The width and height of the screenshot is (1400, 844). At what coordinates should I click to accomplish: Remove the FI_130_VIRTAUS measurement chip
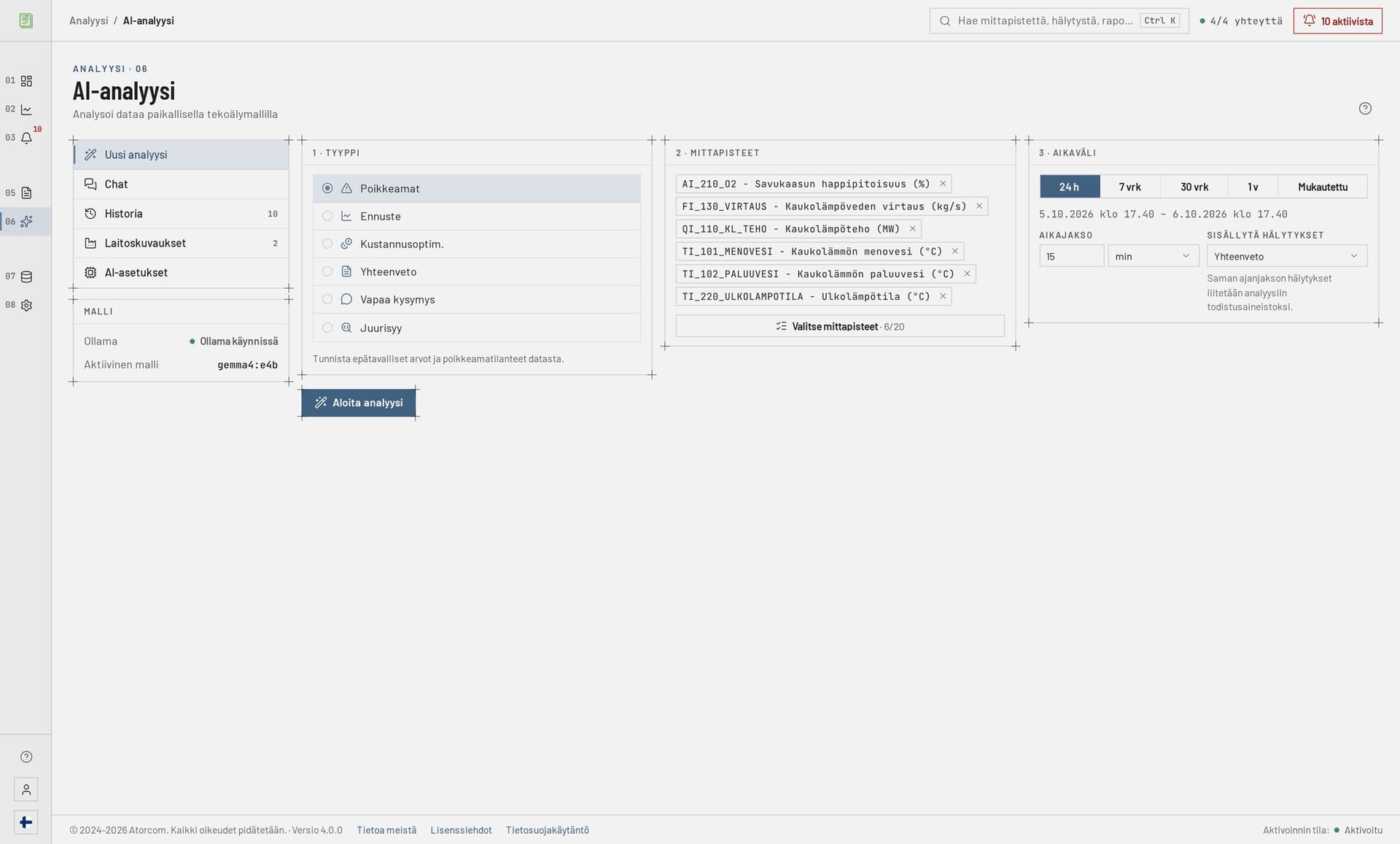point(979,206)
